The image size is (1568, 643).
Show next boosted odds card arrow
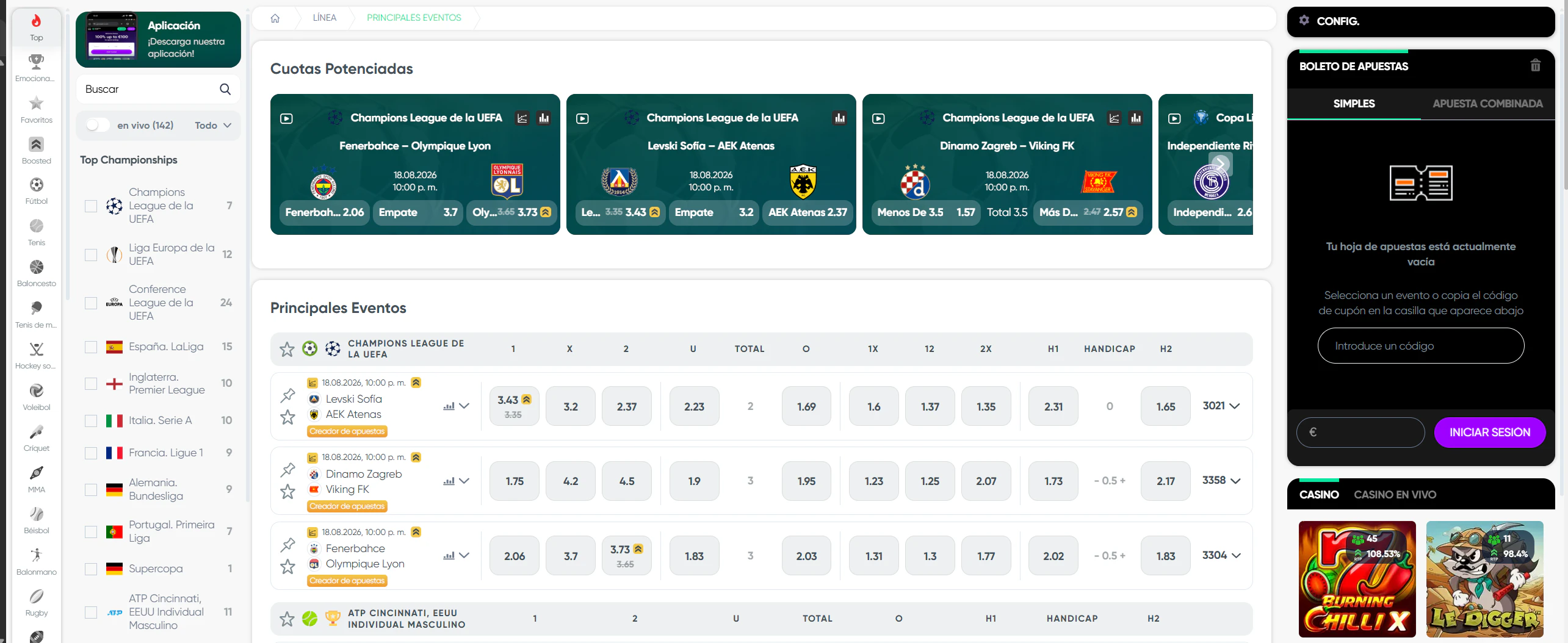1221,164
